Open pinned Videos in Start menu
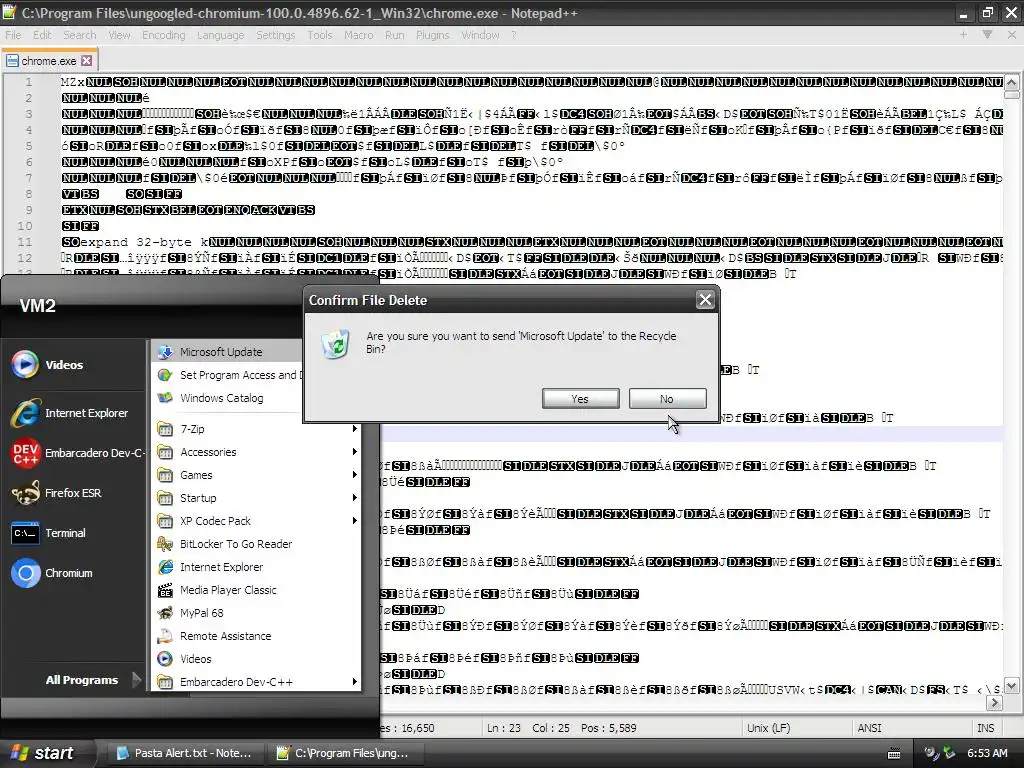1024x768 pixels. (75, 364)
